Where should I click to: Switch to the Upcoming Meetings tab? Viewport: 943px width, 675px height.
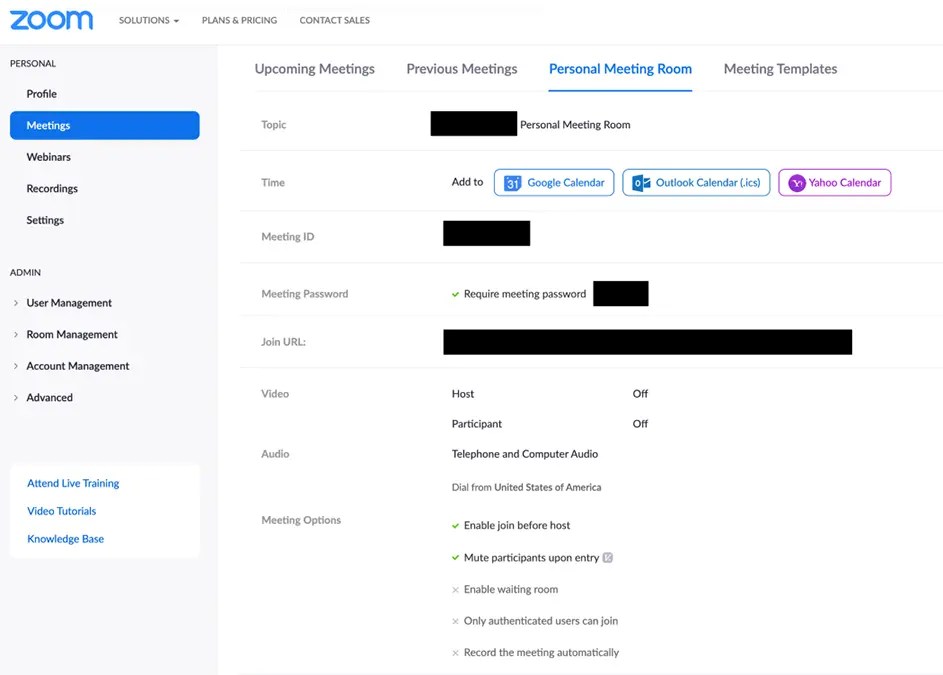[x=315, y=69]
